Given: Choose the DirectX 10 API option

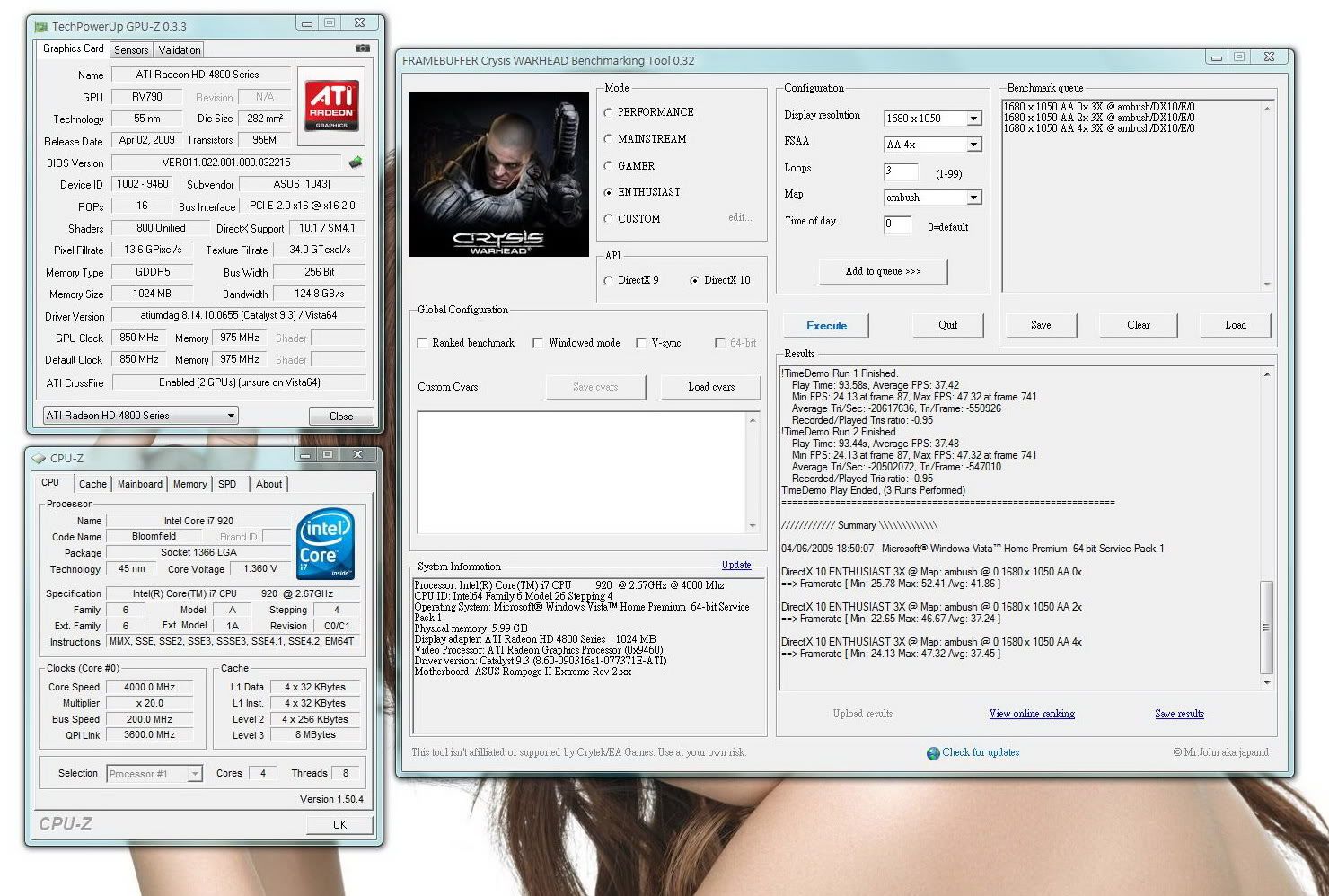Looking at the screenshot, I should point(694,280).
